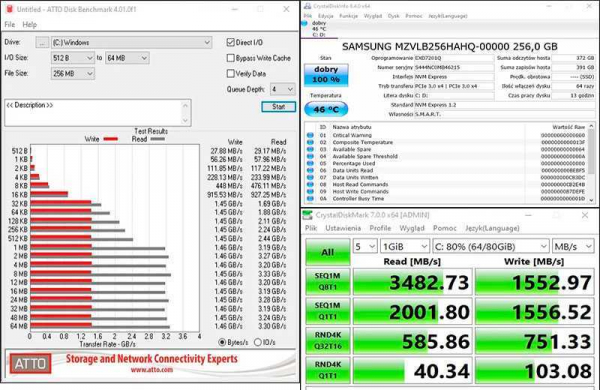Click the Start button in ATTO
The height and width of the screenshot is (390, 600).
(279, 107)
